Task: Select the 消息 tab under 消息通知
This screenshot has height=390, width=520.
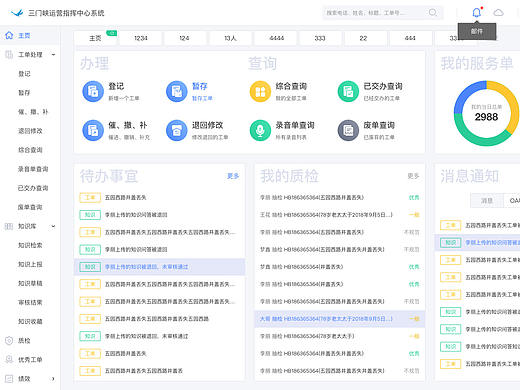Action: (487, 200)
